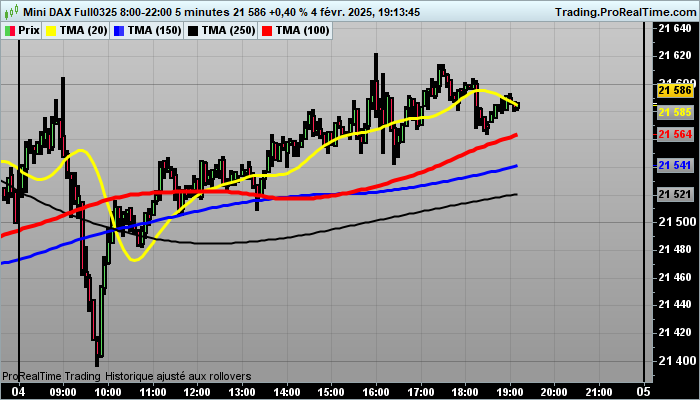Click the yellow 21 585 TMA value label
The image size is (700, 400).
675,112
